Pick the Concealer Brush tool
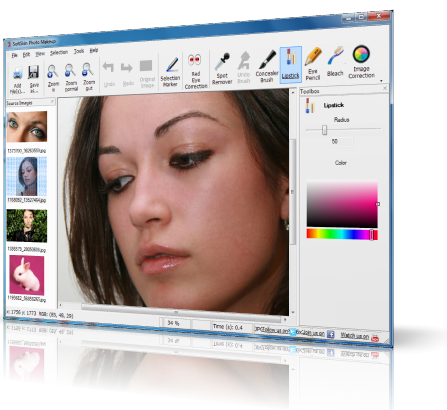 point(267,66)
